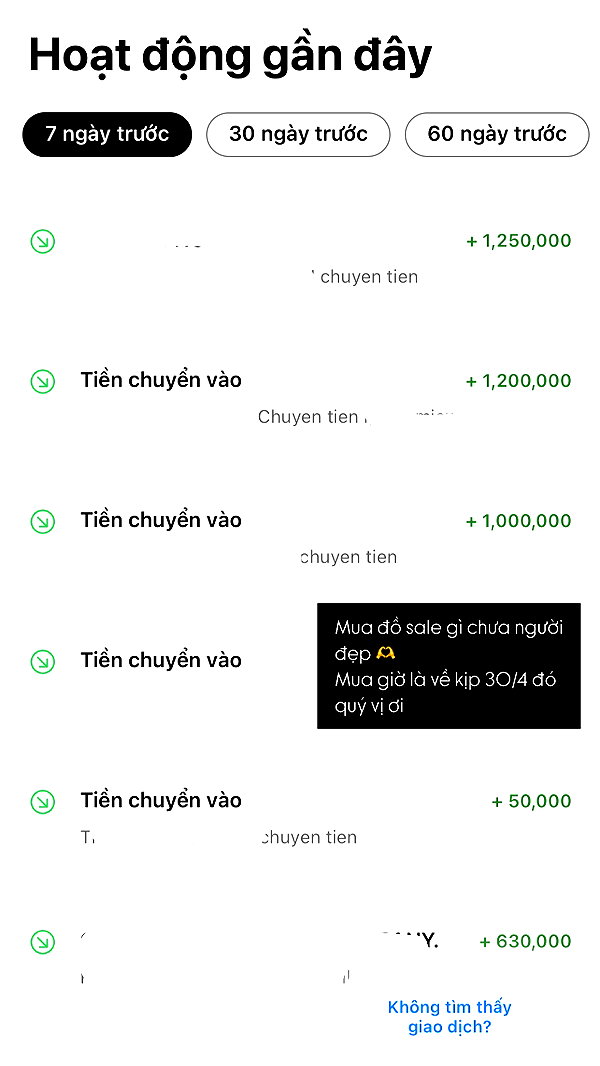Switch to 60 ngày trước filter
The width and height of the screenshot is (600, 1066).
pyautogui.click(x=497, y=134)
